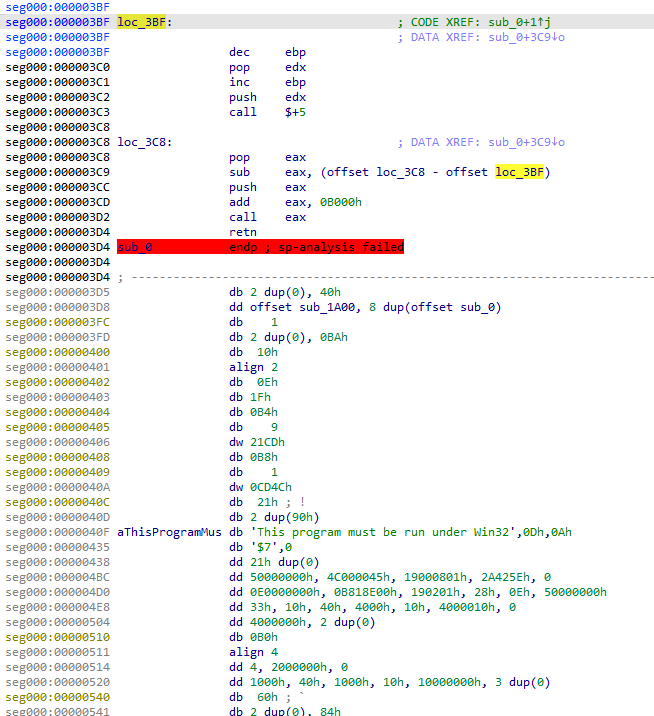Select the loc_3C8: label
The image size is (654, 716).
point(144,142)
